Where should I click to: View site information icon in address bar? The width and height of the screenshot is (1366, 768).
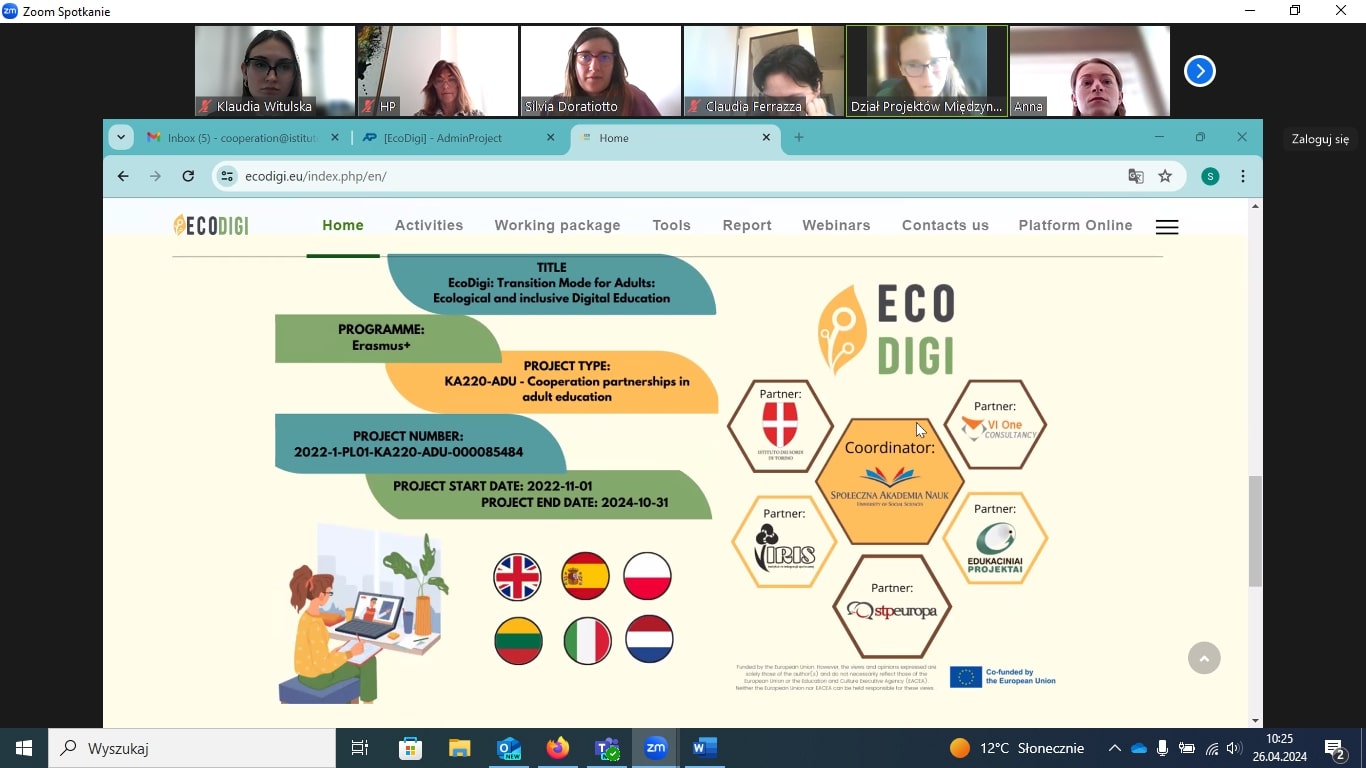tap(228, 176)
